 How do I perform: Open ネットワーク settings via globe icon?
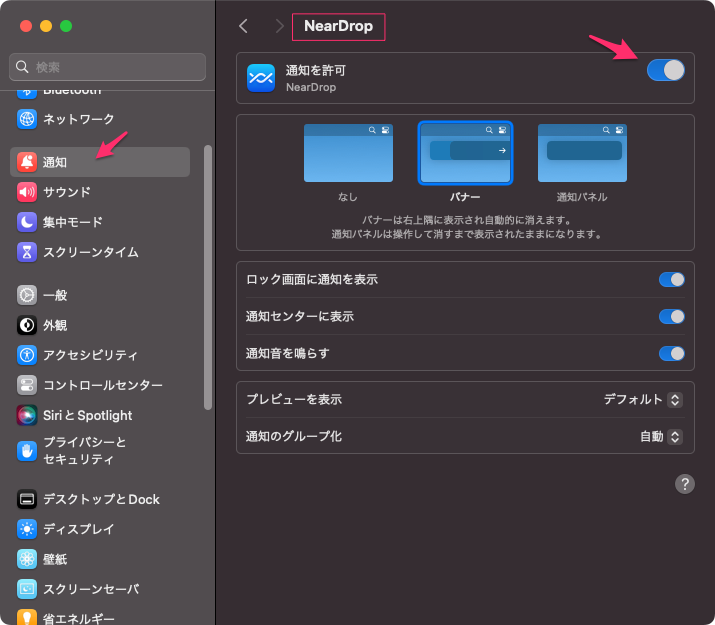click(27, 119)
